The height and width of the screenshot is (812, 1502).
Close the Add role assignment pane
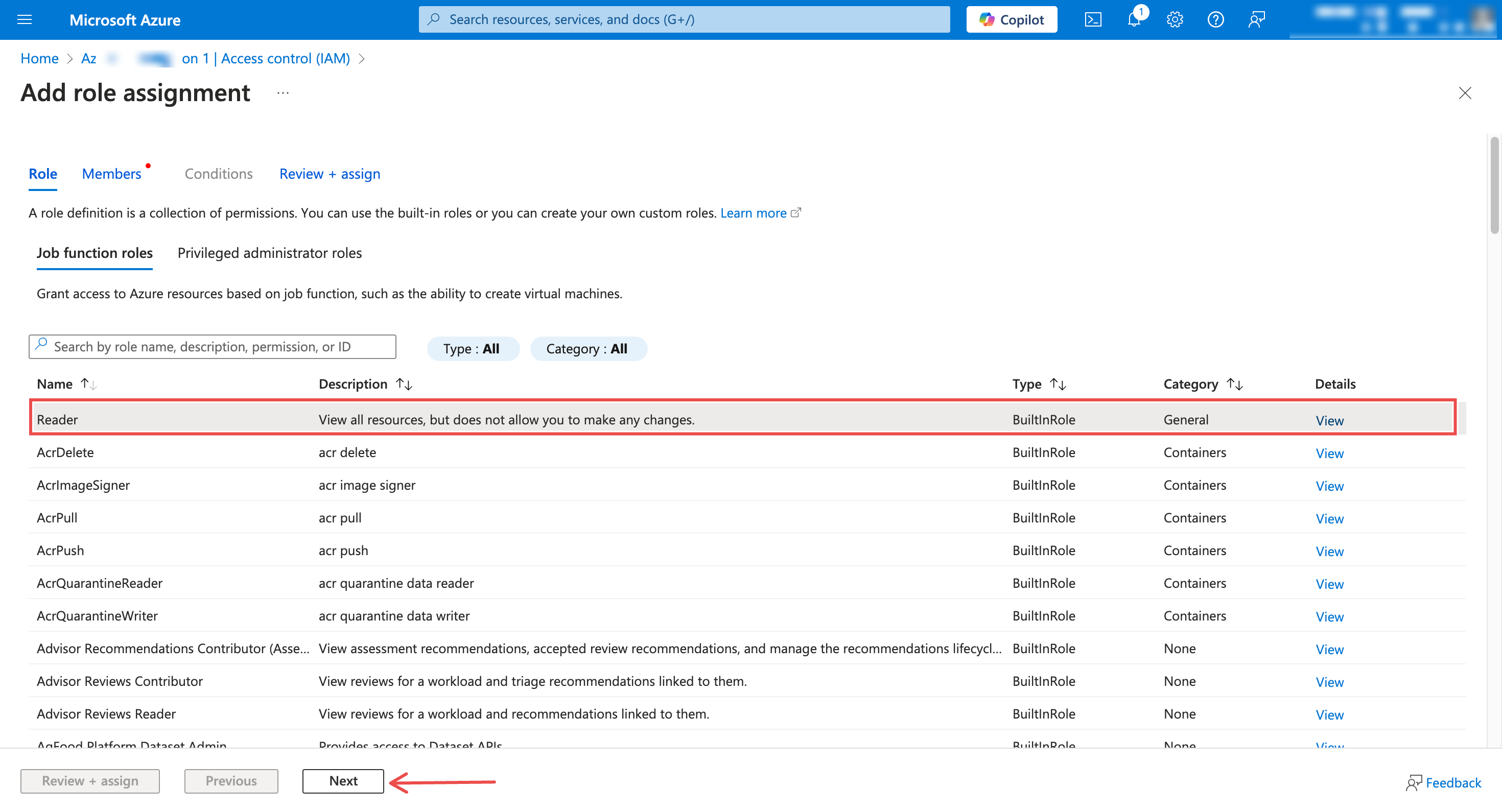(x=1465, y=92)
